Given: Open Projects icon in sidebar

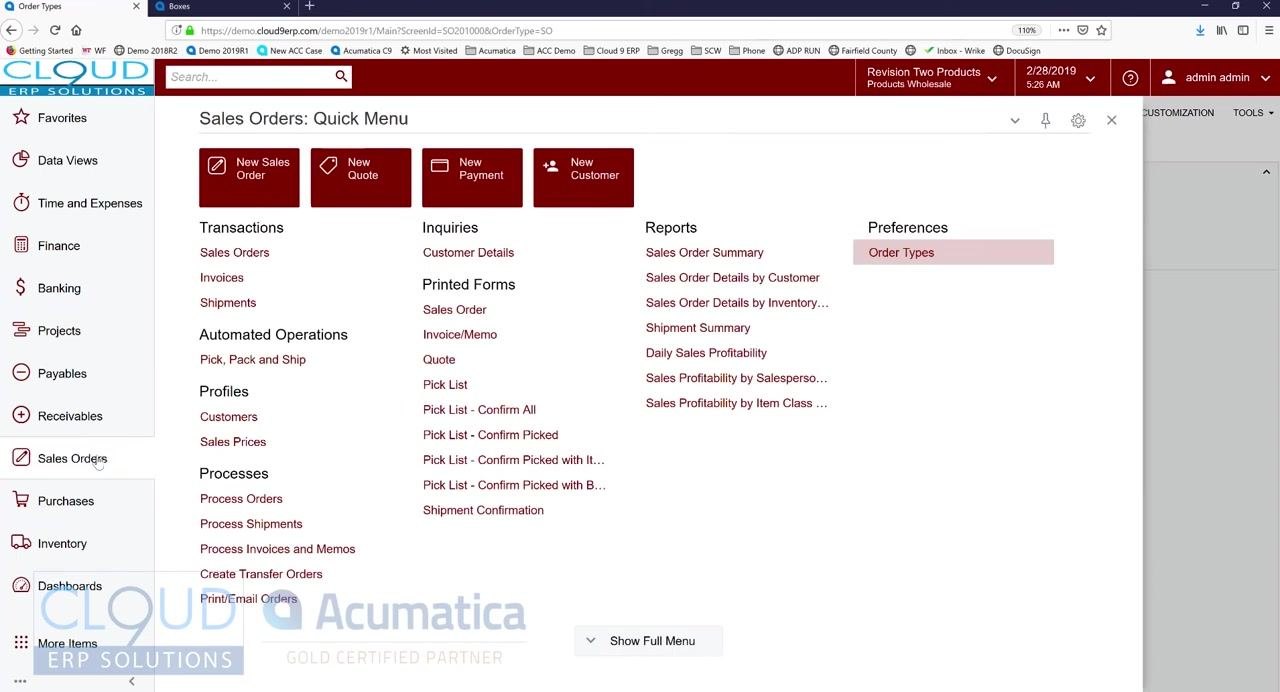Looking at the screenshot, I should point(21,330).
